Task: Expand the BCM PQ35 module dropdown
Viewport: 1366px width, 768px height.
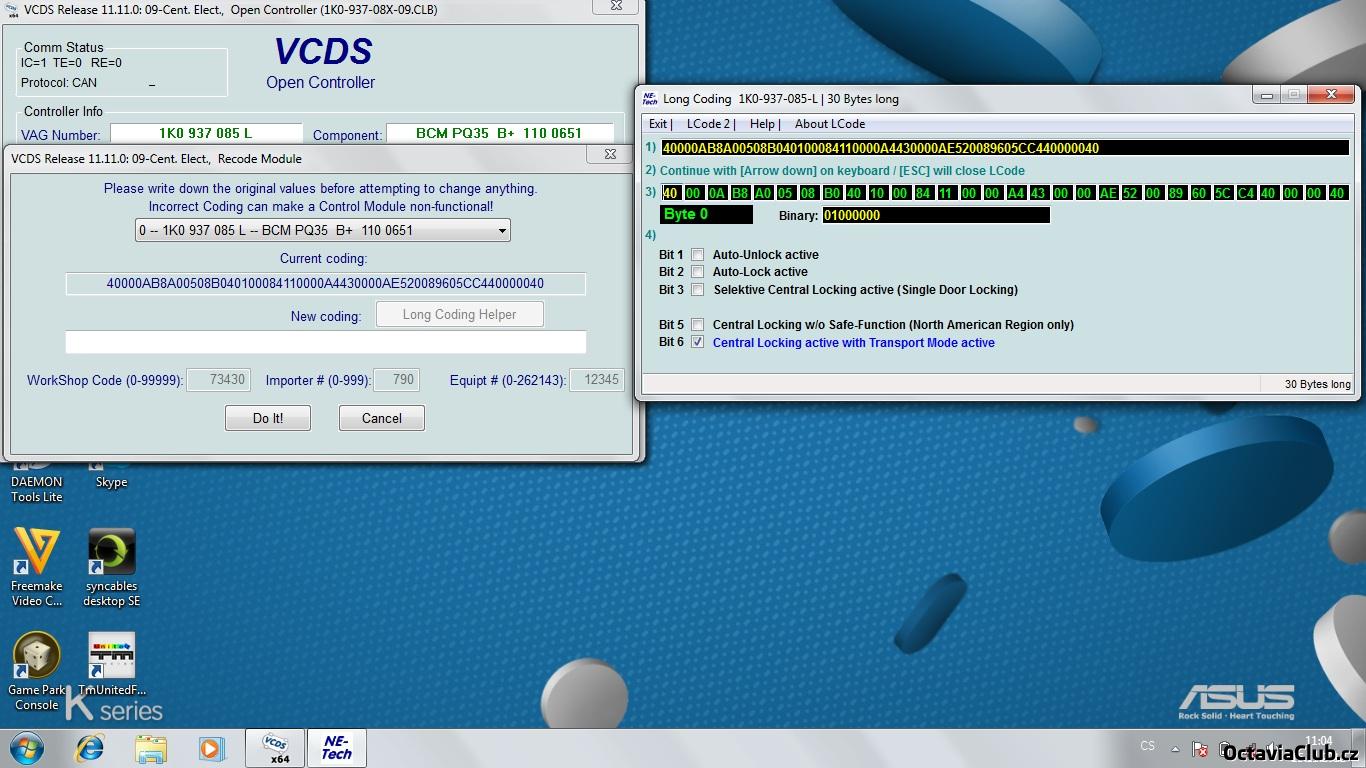Action: [x=501, y=231]
